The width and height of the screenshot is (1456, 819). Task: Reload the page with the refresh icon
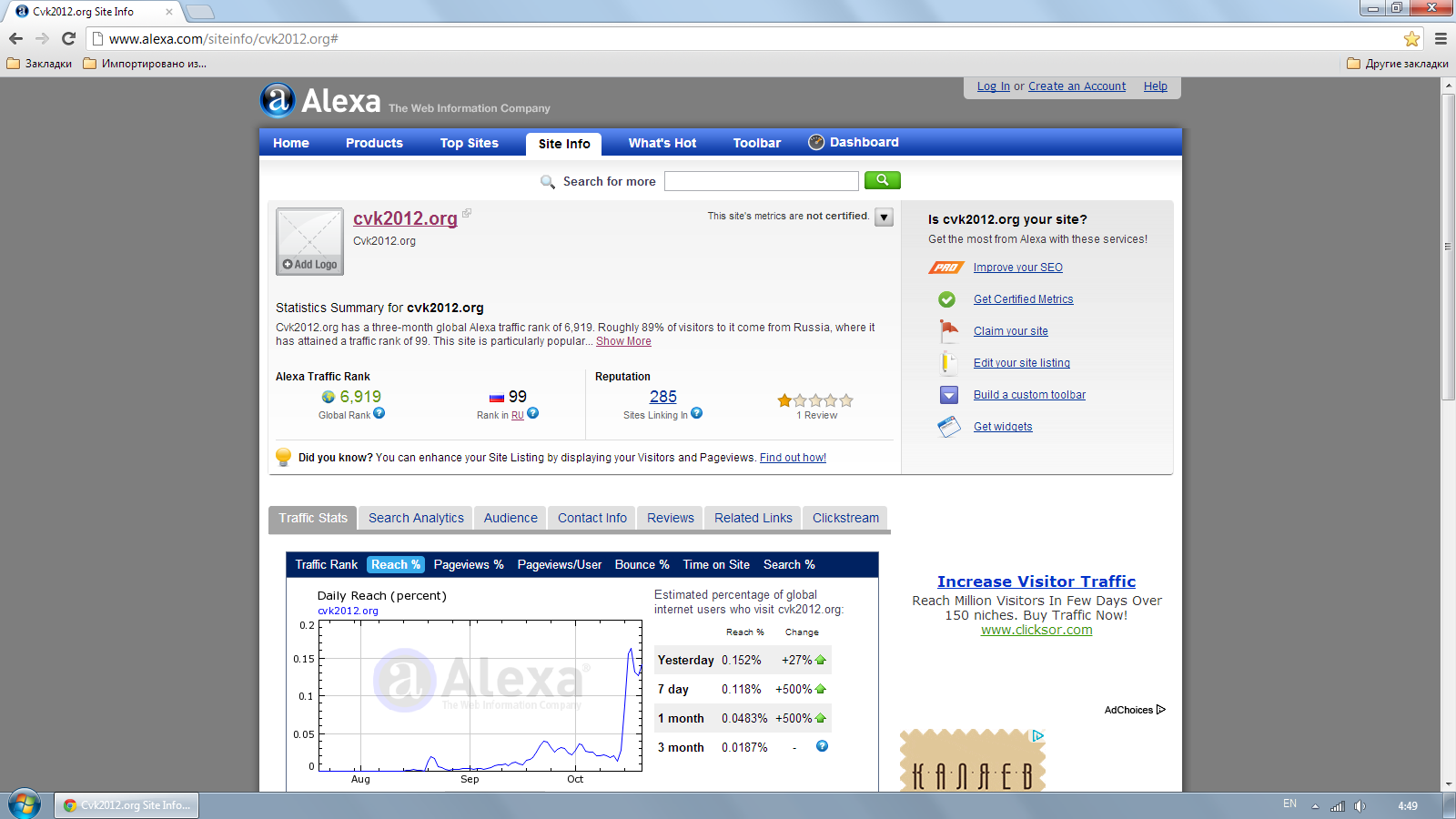click(x=68, y=38)
